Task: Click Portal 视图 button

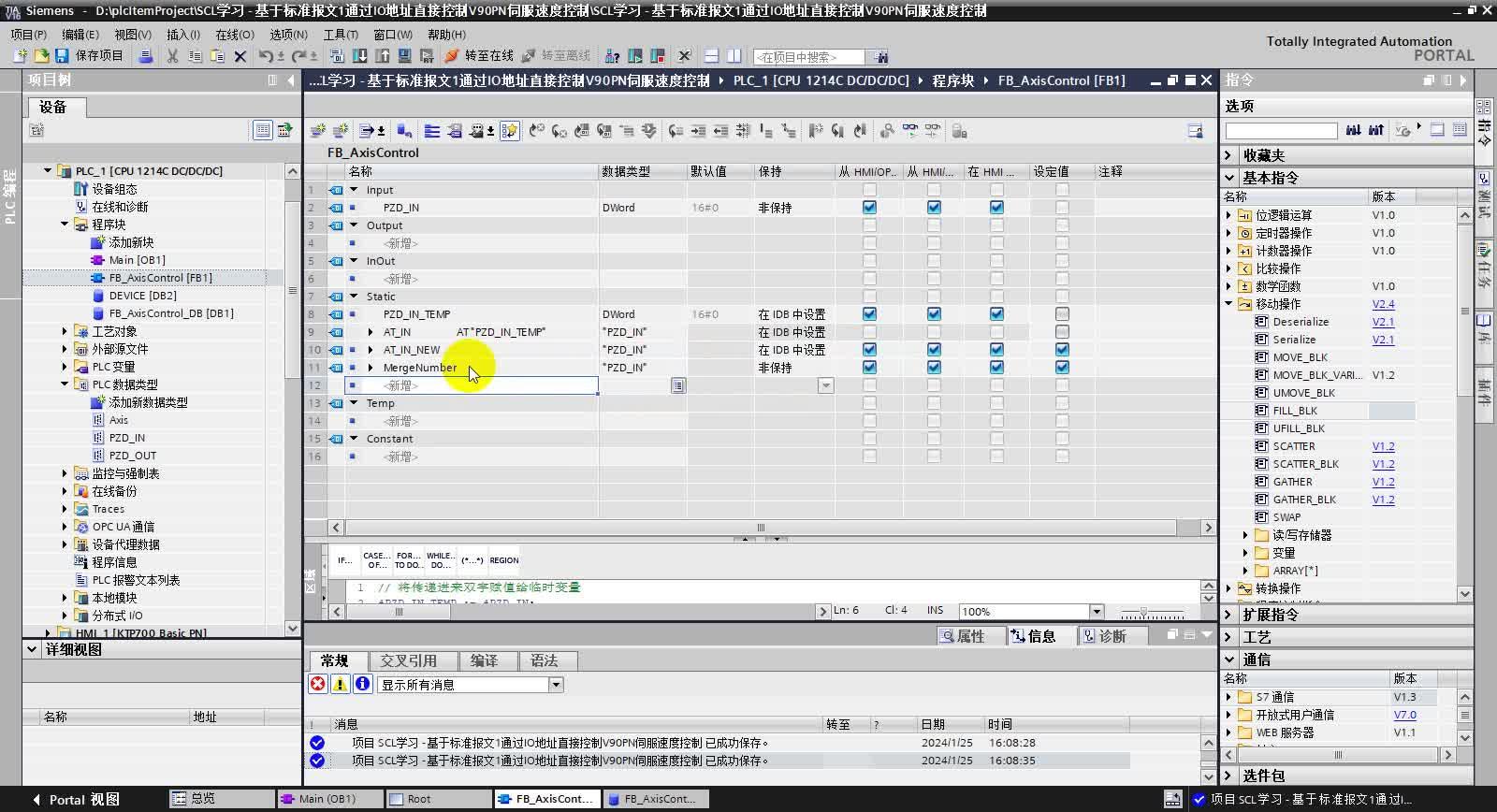Action: tap(77, 799)
